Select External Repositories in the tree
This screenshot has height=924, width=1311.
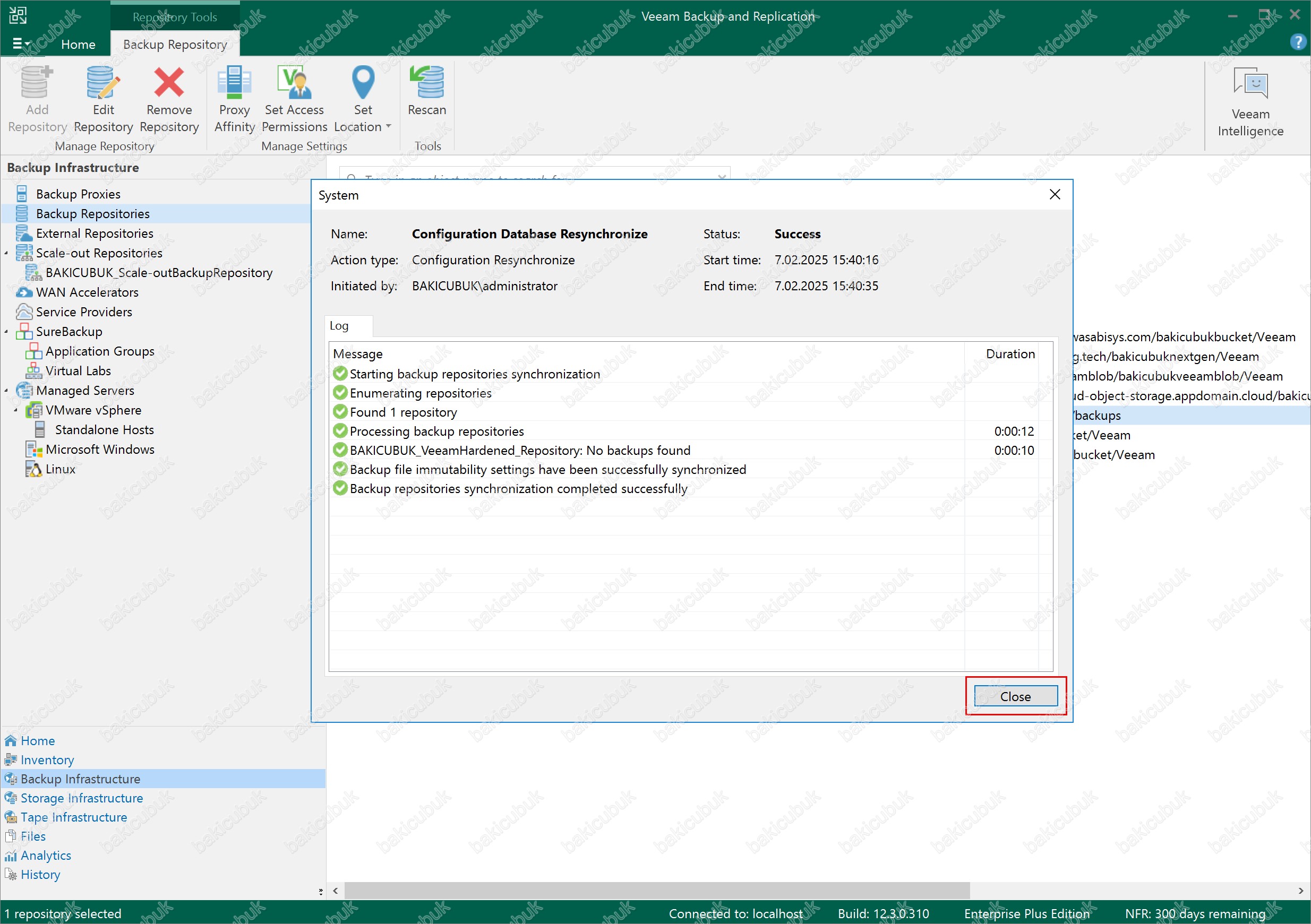95,234
